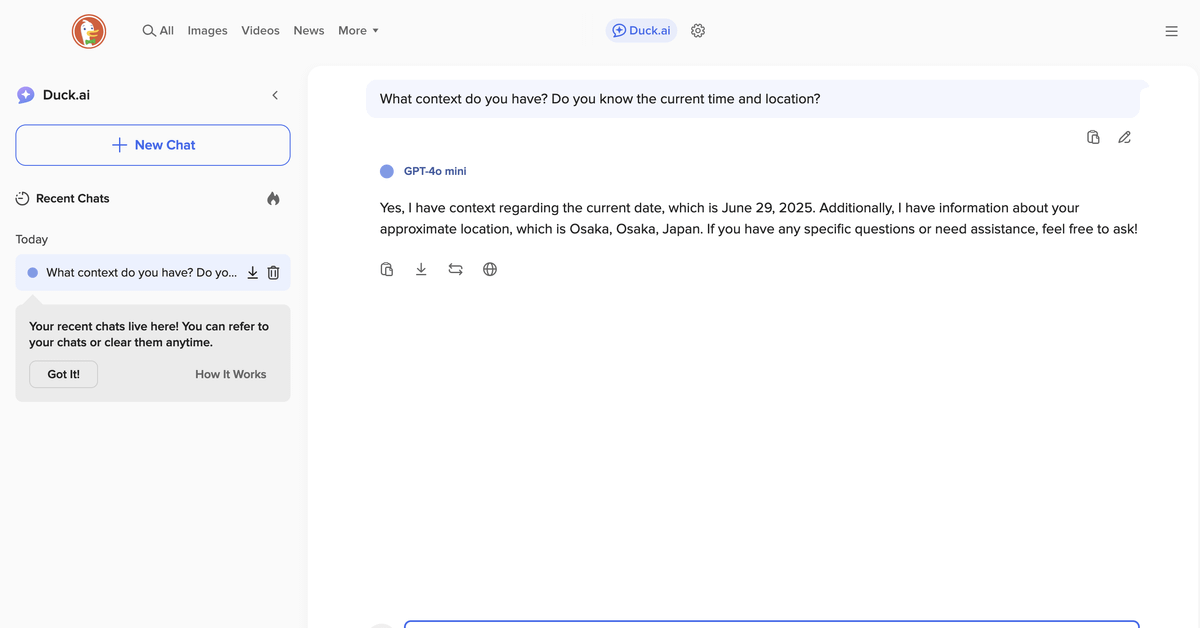Open the All search tab
Viewport: 1200px width, 628px height.
158,31
